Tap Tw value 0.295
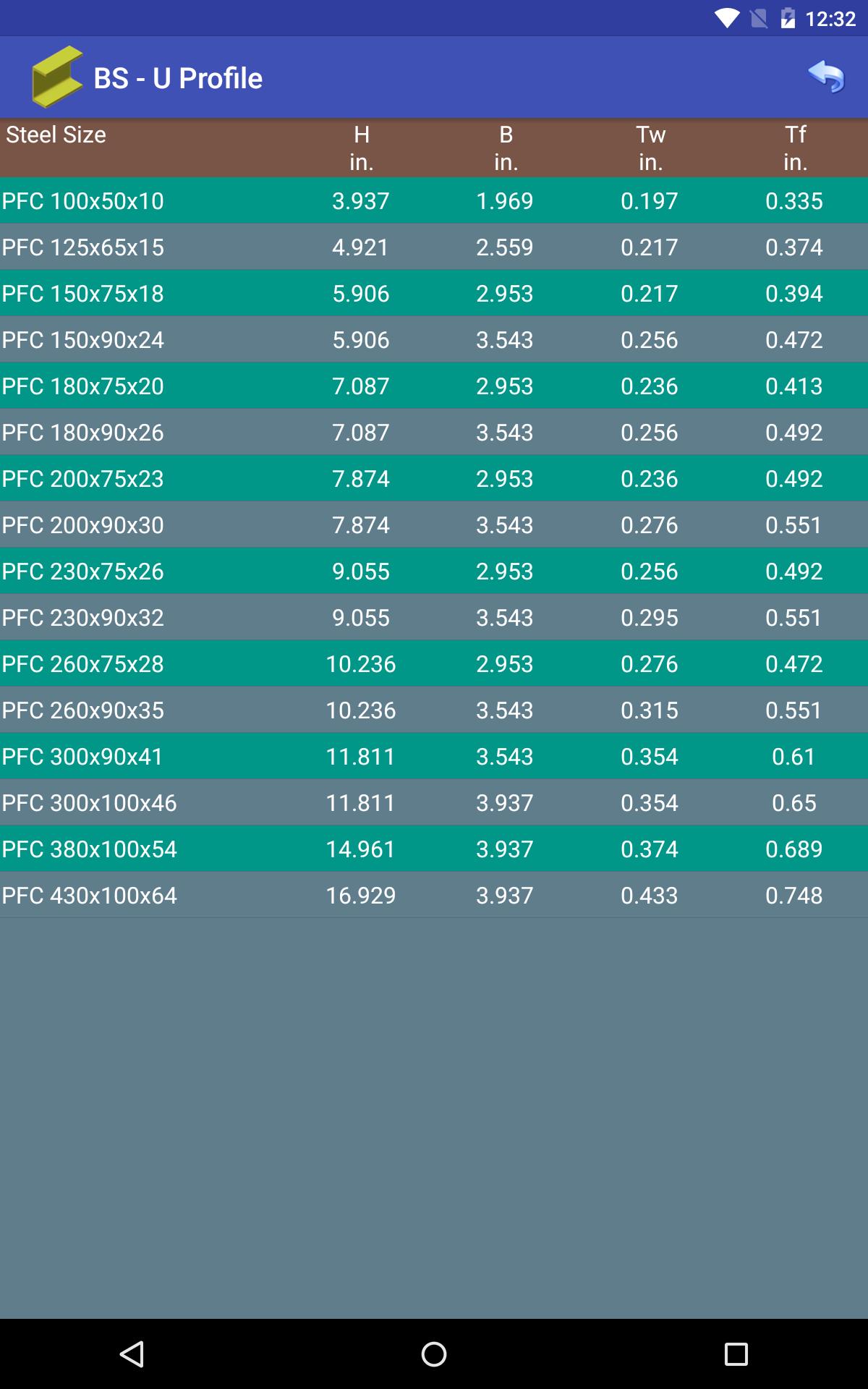 [x=650, y=617]
